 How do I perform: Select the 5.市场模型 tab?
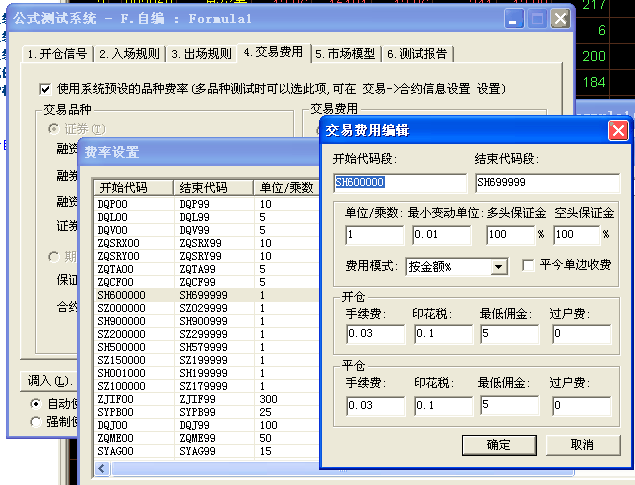(x=344, y=54)
